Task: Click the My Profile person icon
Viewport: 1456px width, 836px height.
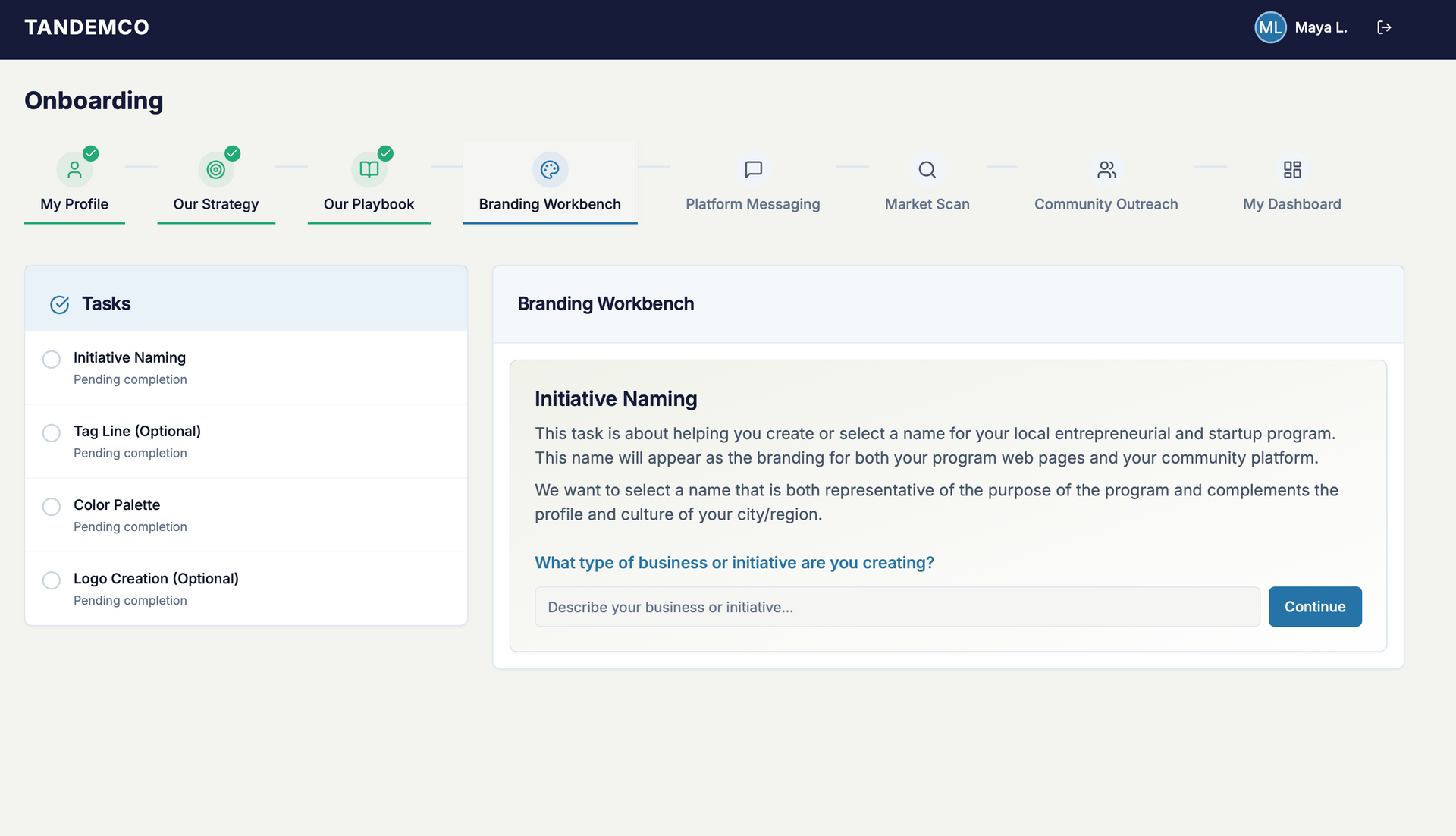Action: click(x=74, y=170)
